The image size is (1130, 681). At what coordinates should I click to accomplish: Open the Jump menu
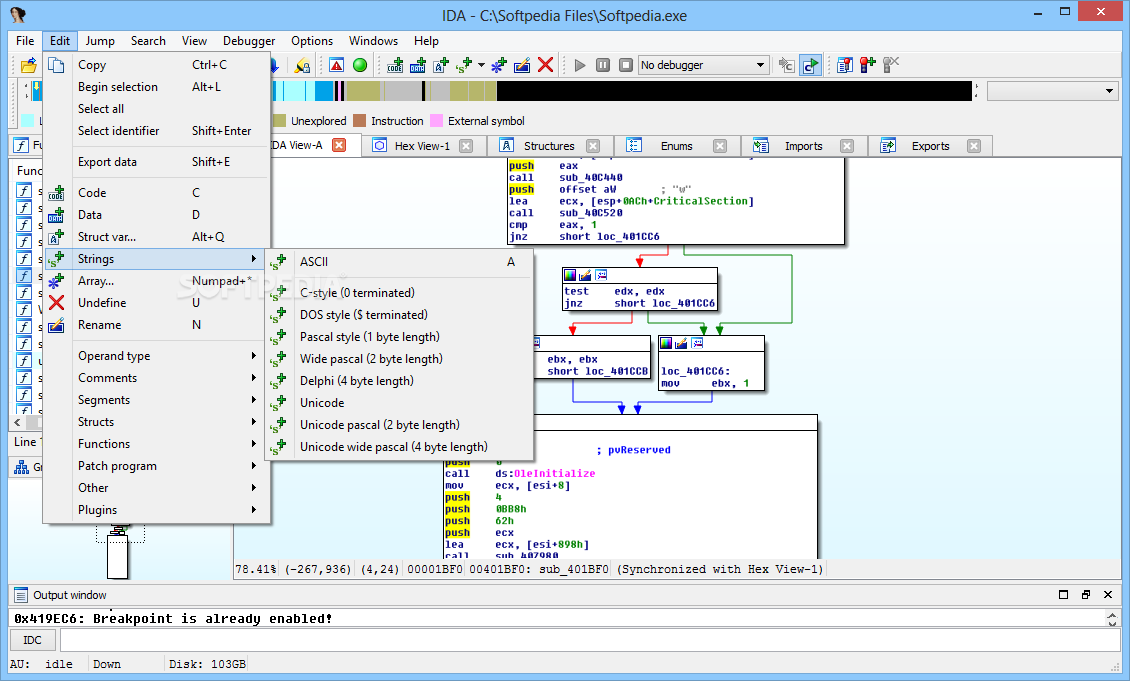pyautogui.click(x=100, y=41)
